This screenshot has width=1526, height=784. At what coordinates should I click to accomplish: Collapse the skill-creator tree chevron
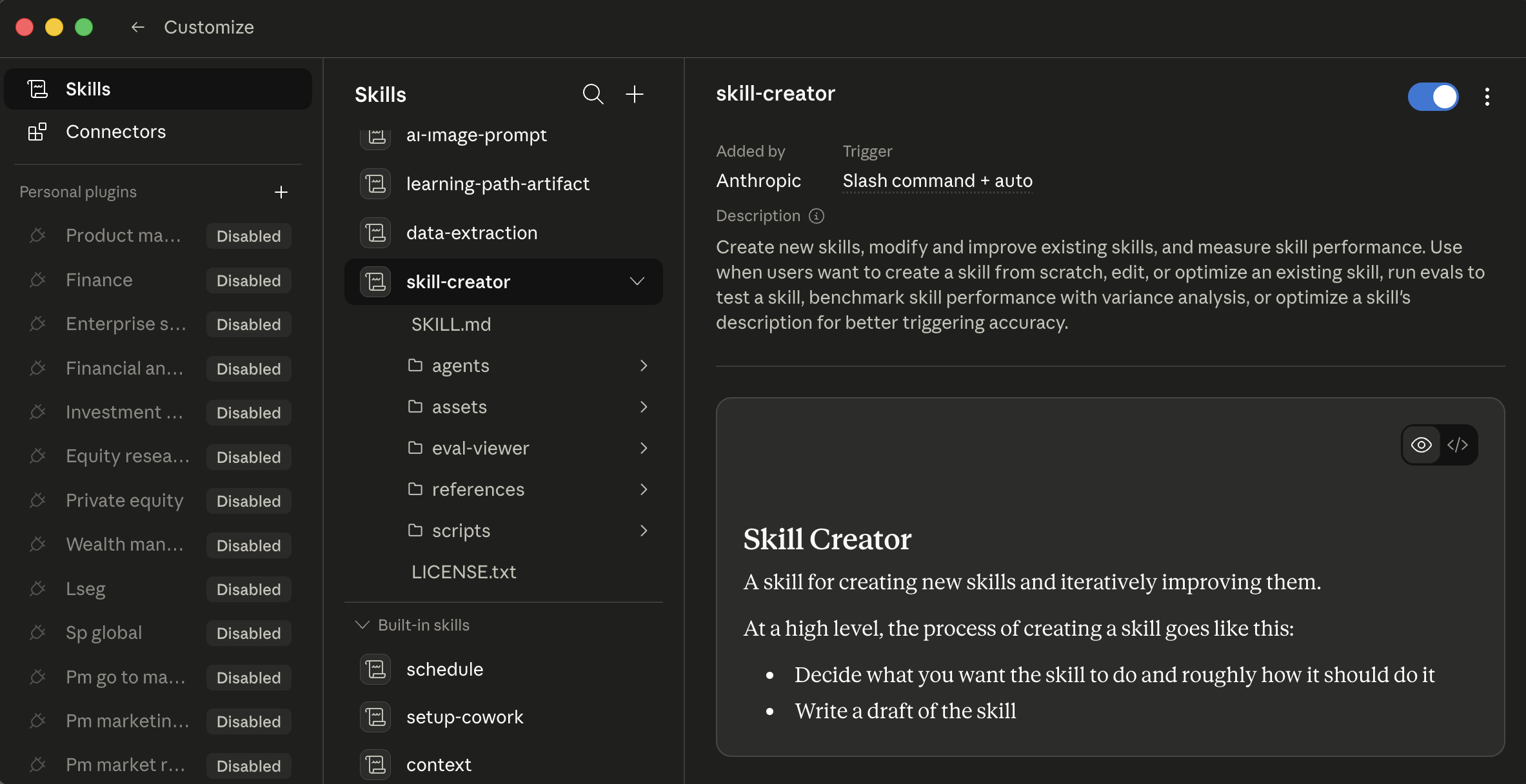637,282
